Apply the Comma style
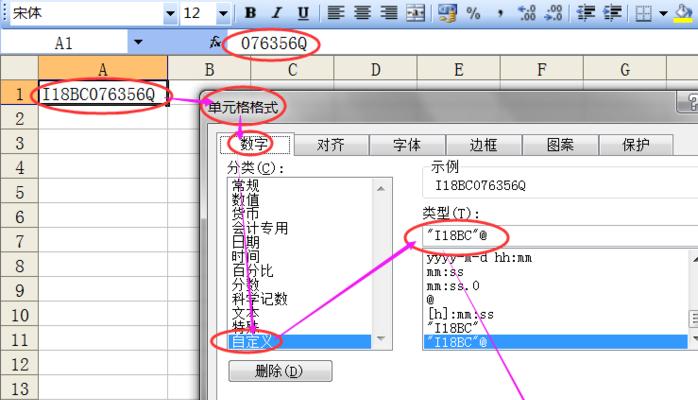The height and width of the screenshot is (400, 698). (x=500, y=13)
